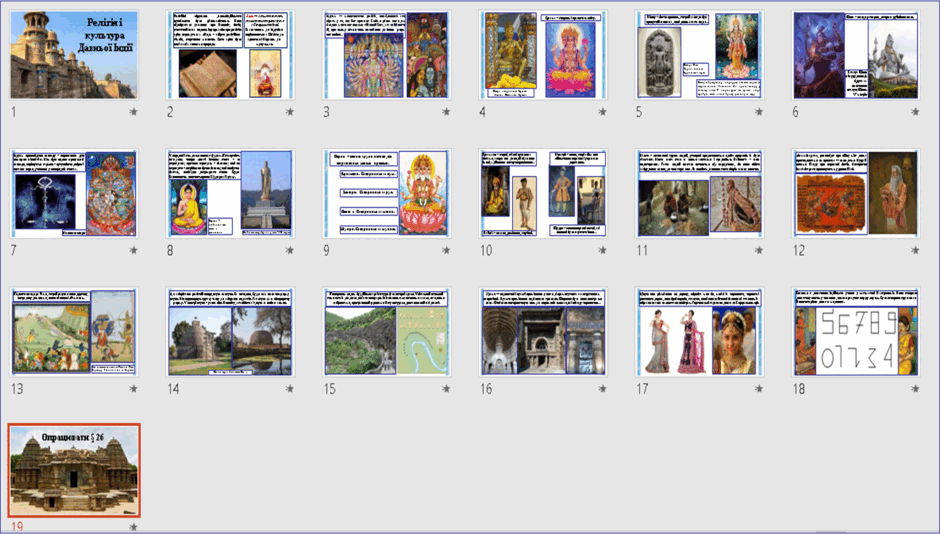
Task: Select slide 3 thumbnail
Action: coord(387,55)
